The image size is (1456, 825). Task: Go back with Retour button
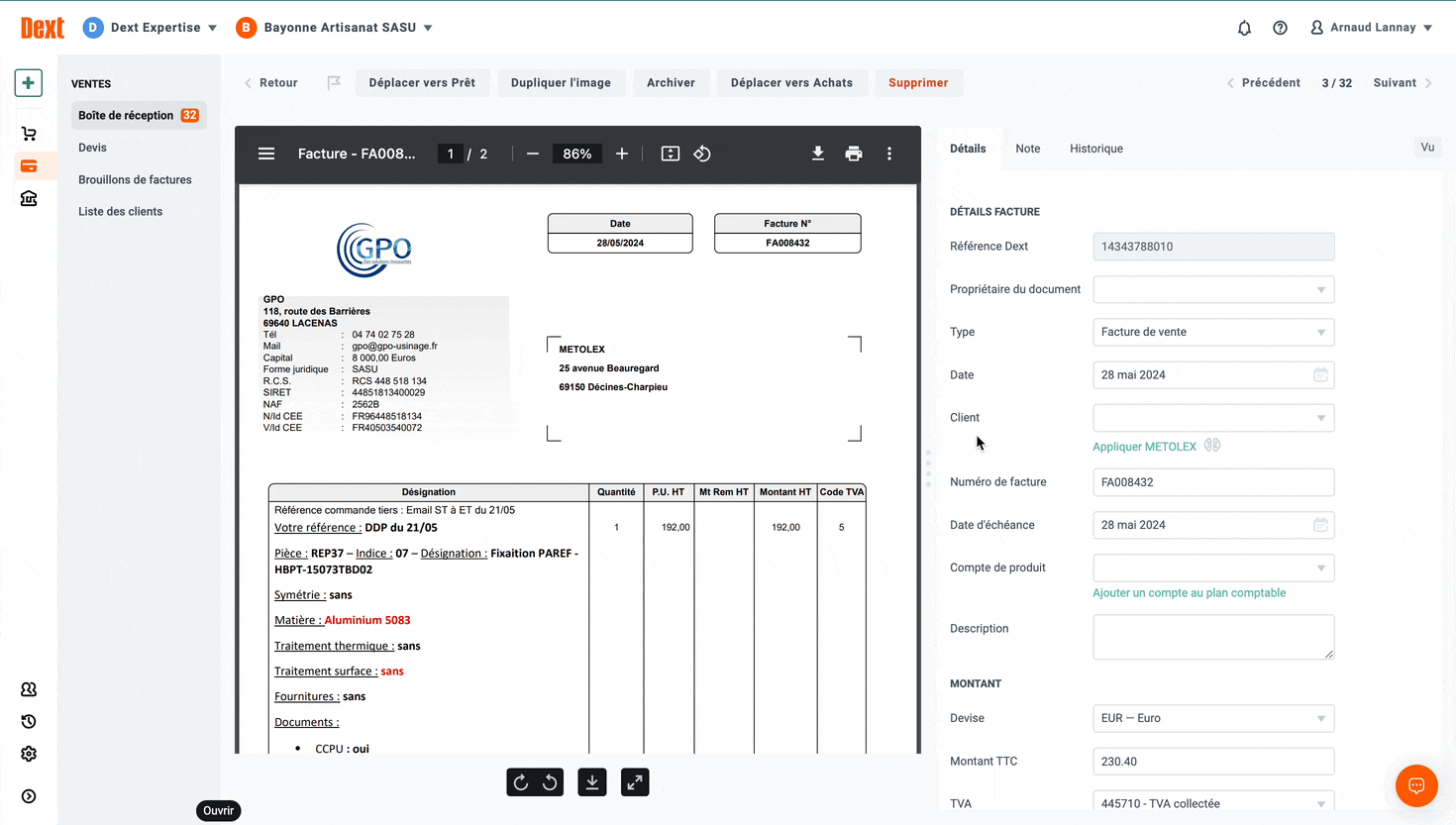pyautogui.click(x=271, y=83)
